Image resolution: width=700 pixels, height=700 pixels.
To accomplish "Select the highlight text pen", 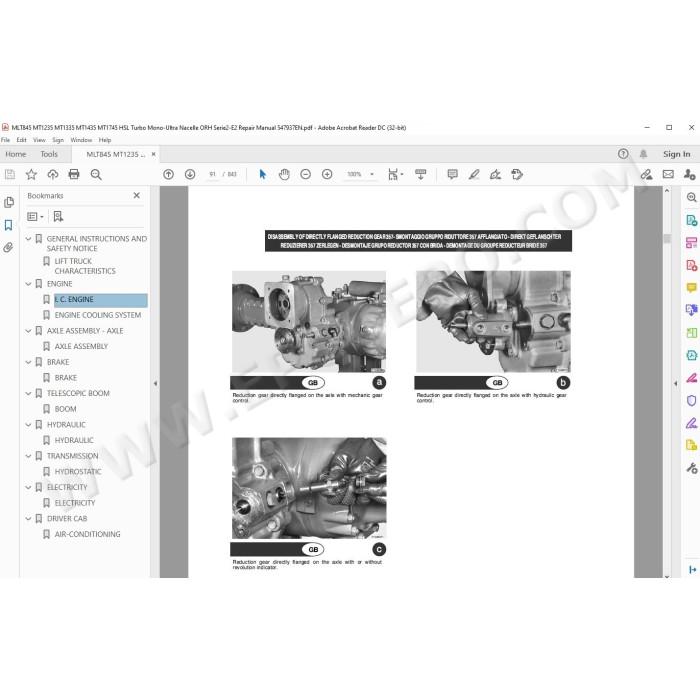I will (474, 175).
